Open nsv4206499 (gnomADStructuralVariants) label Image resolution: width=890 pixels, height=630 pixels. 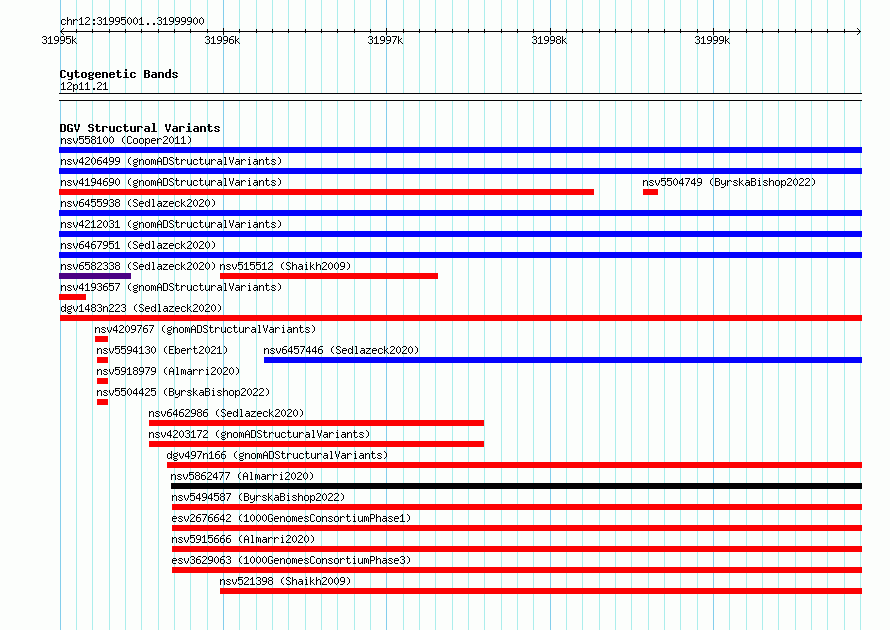171,161
